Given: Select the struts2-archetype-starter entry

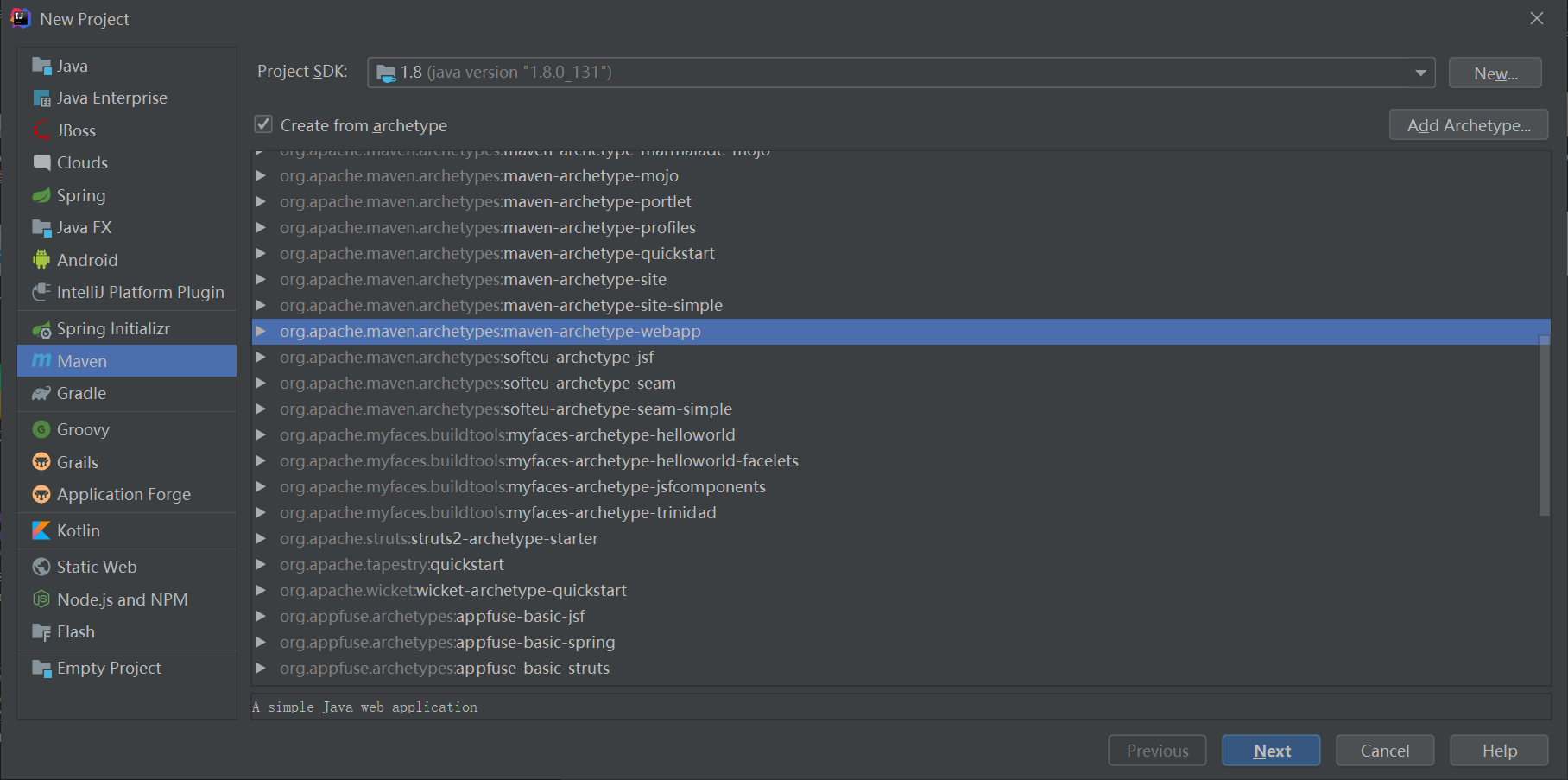Looking at the screenshot, I should [439, 538].
